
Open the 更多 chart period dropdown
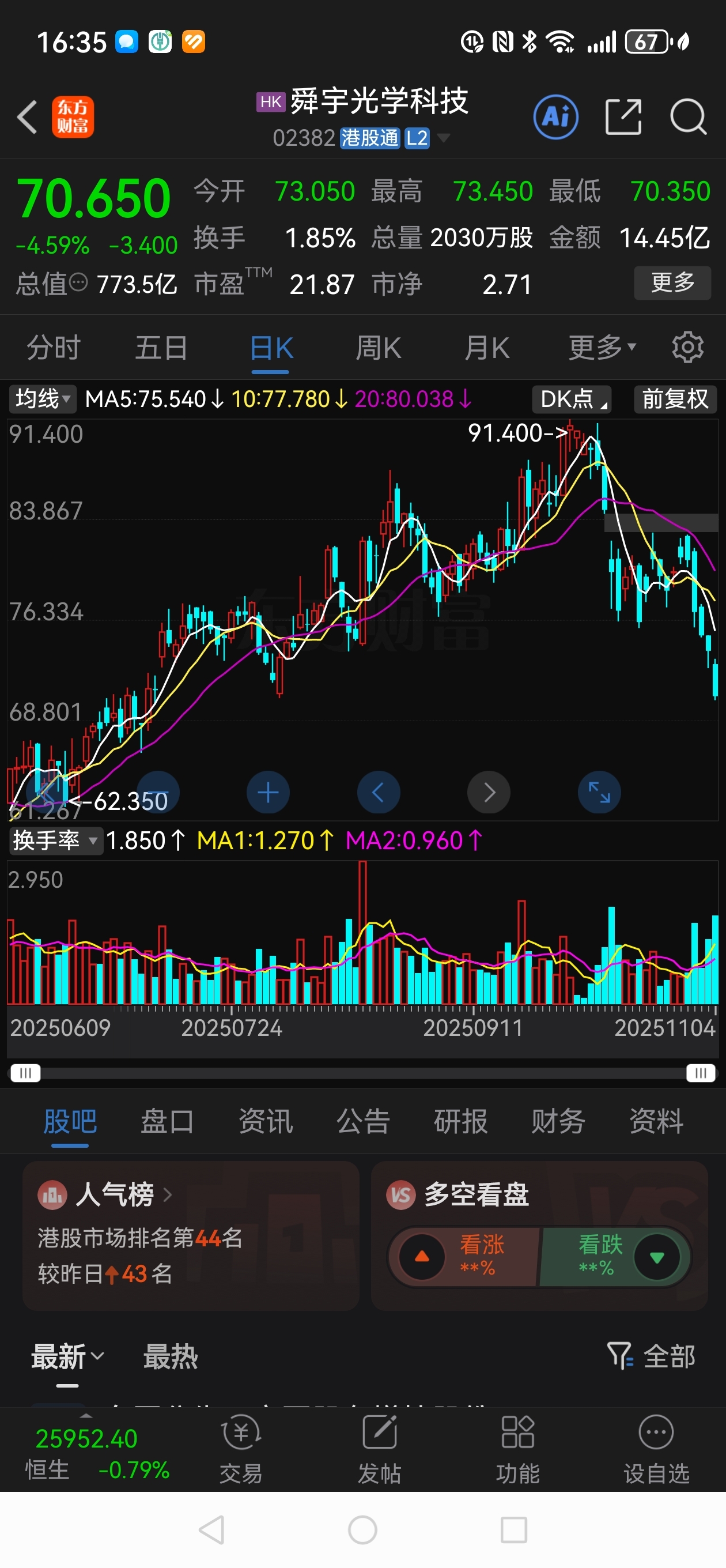tap(603, 348)
